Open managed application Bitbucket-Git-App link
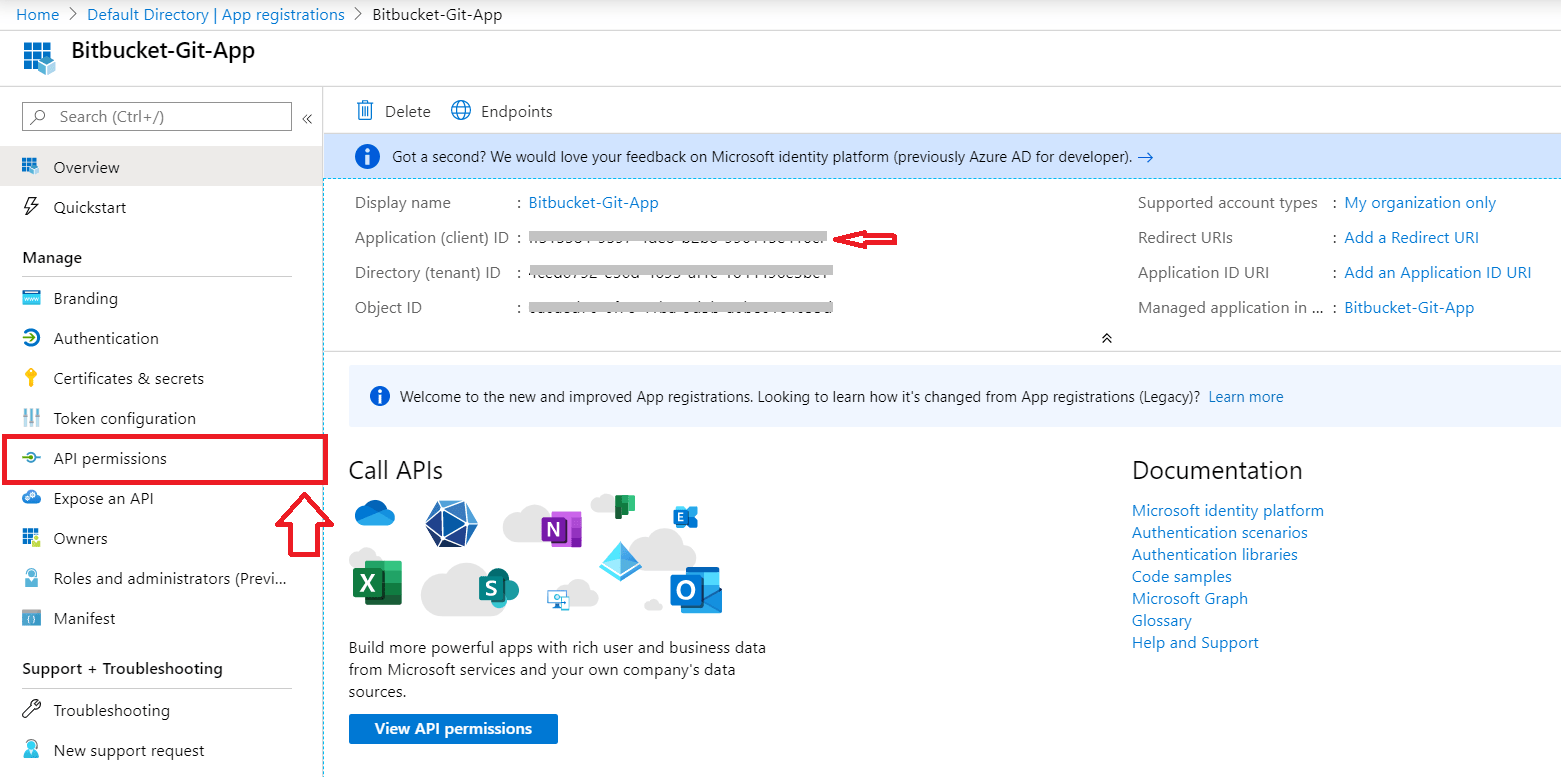1561x777 pixels. coord(1409,307)
